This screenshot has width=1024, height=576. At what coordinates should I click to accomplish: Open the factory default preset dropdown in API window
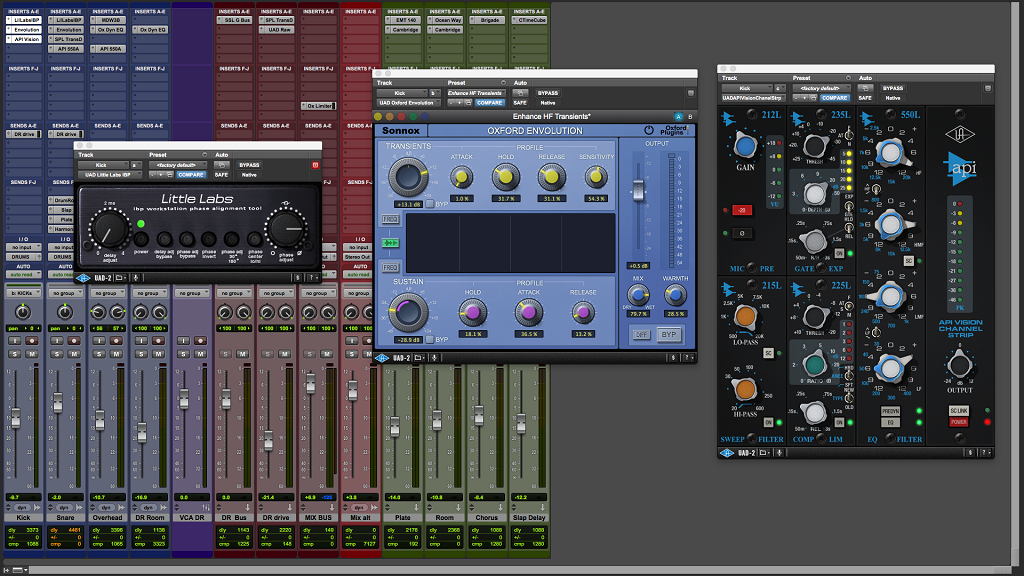[821, 88]
